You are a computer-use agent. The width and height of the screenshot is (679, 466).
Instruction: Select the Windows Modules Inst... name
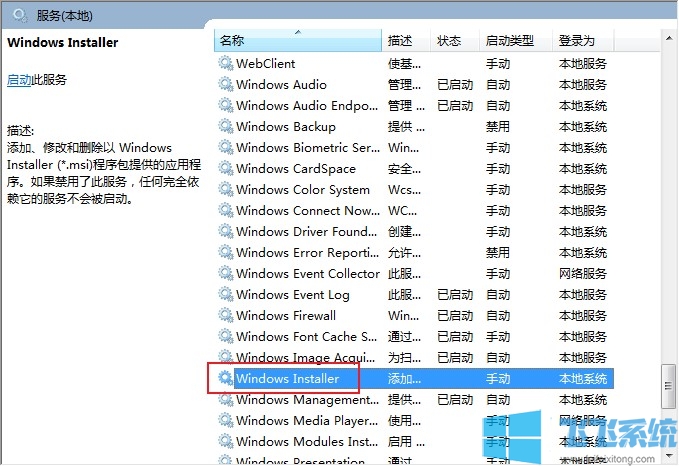(x=307, y=442)
